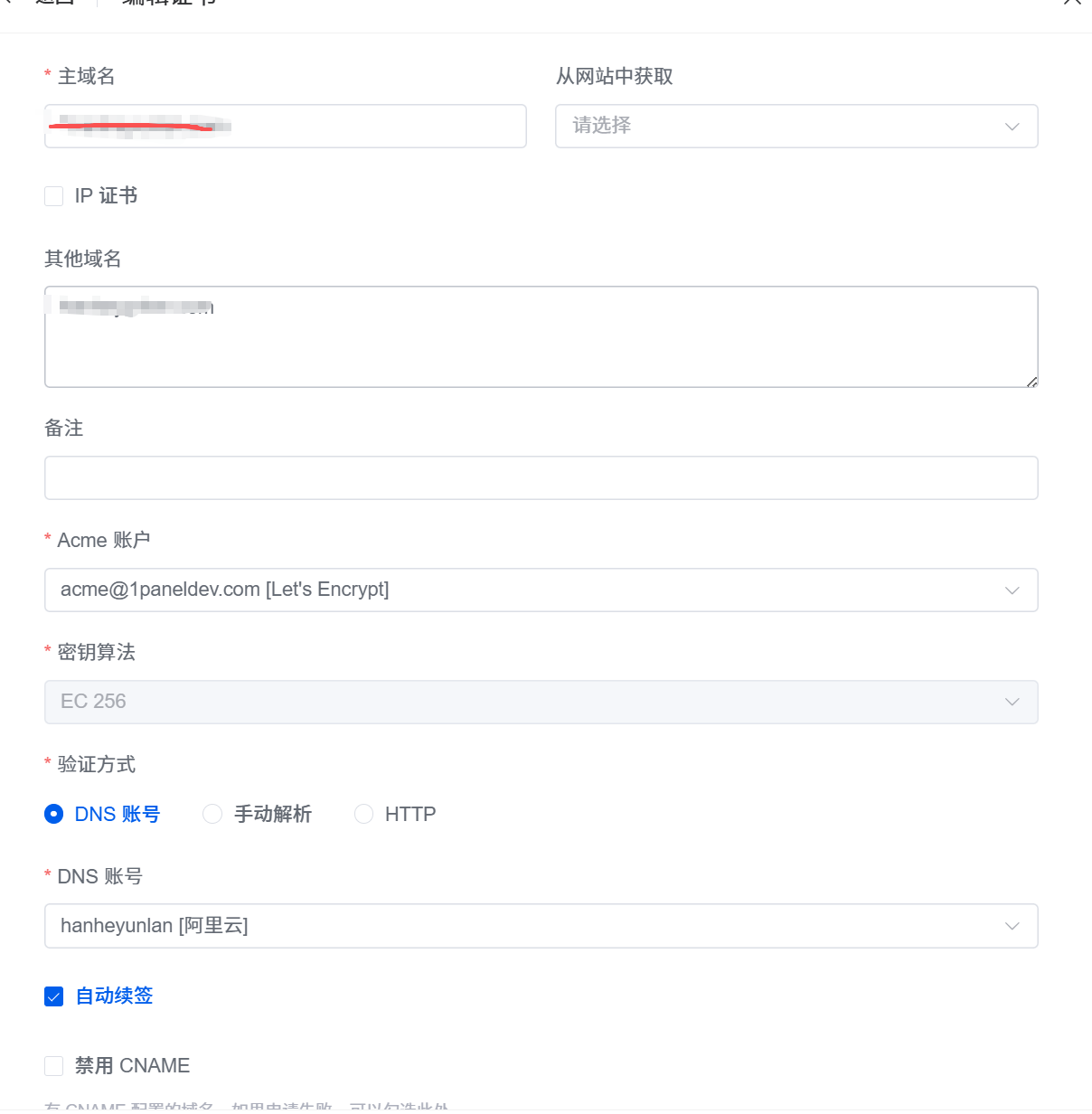Expand the hanheyunlan [阿里云] DNS dropdown

[x=541, y=926]
